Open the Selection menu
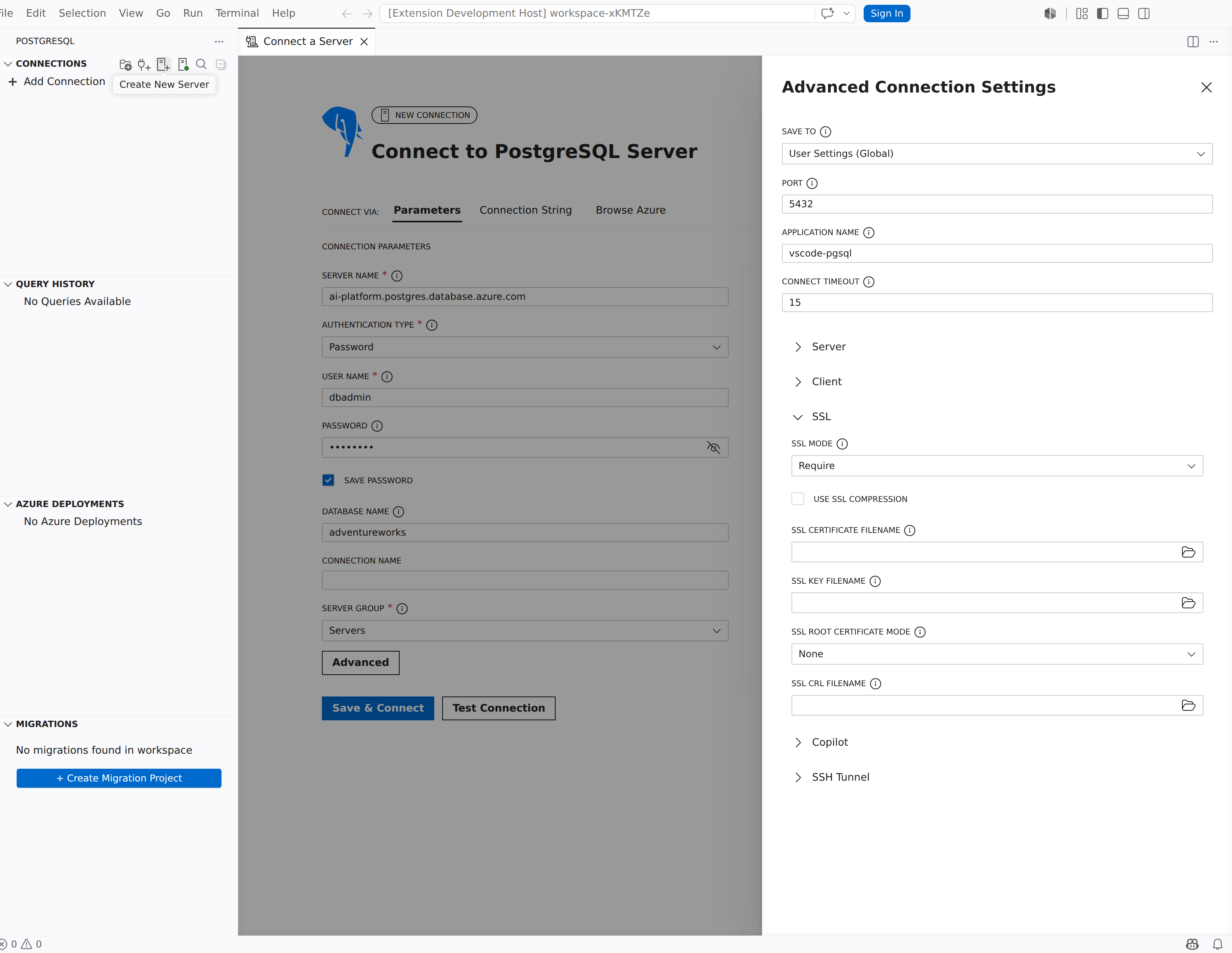Viewport: 1232px width, 953px height. [x=83, y=13]
